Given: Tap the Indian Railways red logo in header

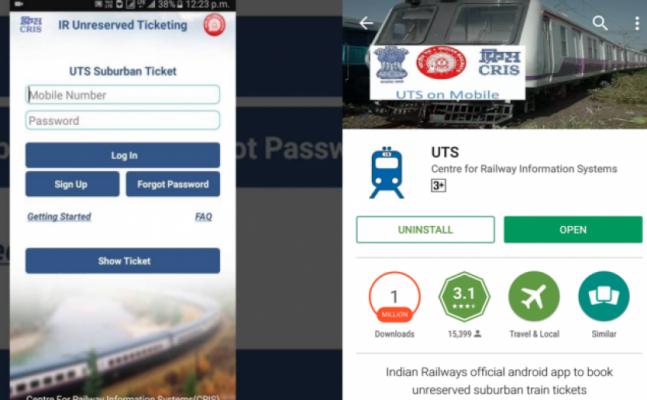Looking at the screenshot, I should point(214,25).
